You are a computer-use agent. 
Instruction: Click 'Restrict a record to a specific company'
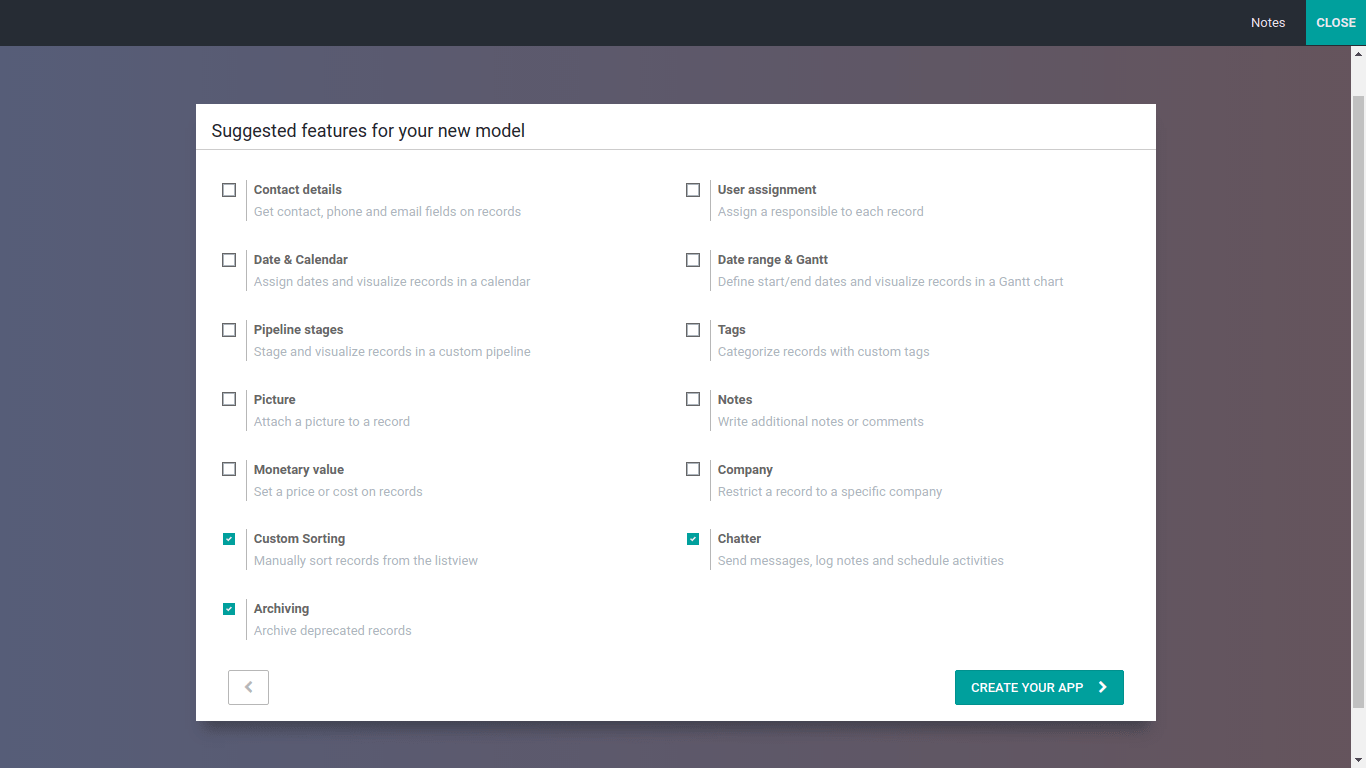click(830, 492)
